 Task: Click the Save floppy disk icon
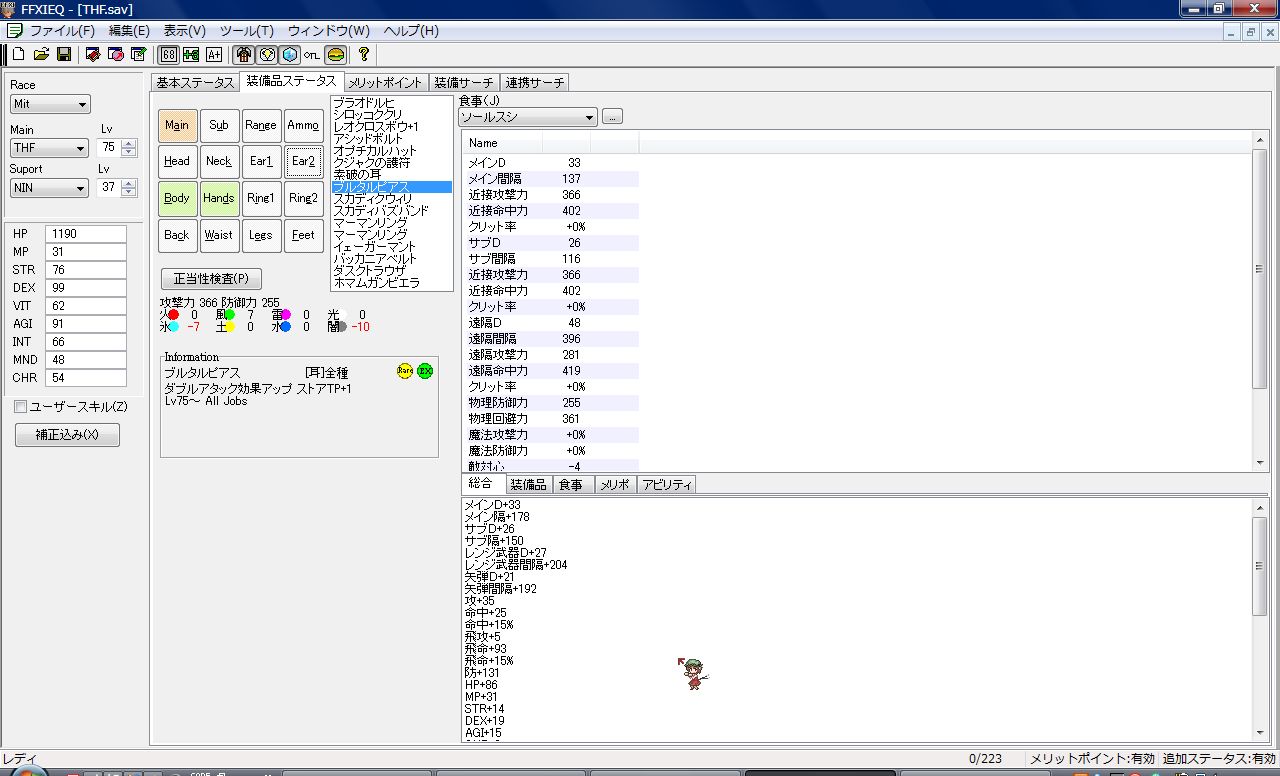click(63, 54)
